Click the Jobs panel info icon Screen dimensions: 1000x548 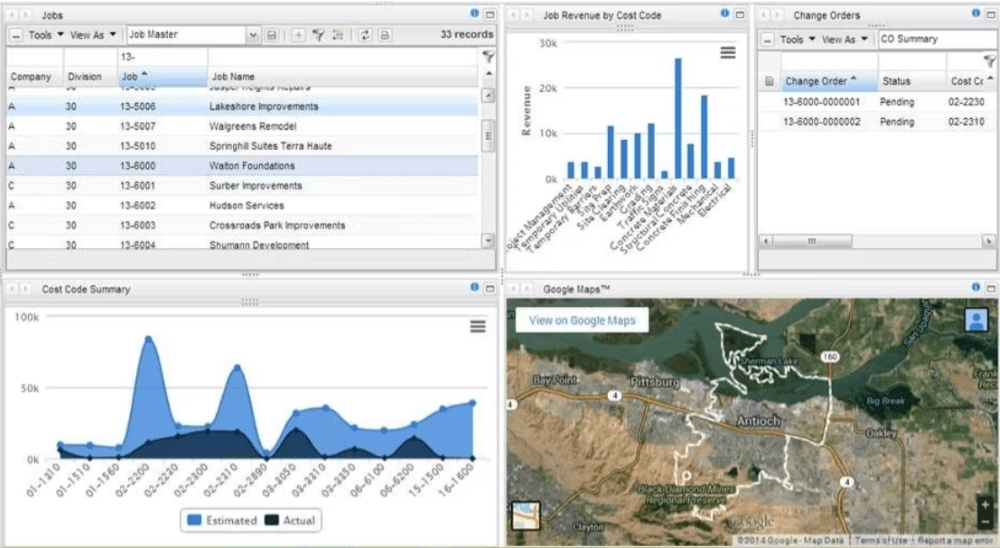click(474, 13)
